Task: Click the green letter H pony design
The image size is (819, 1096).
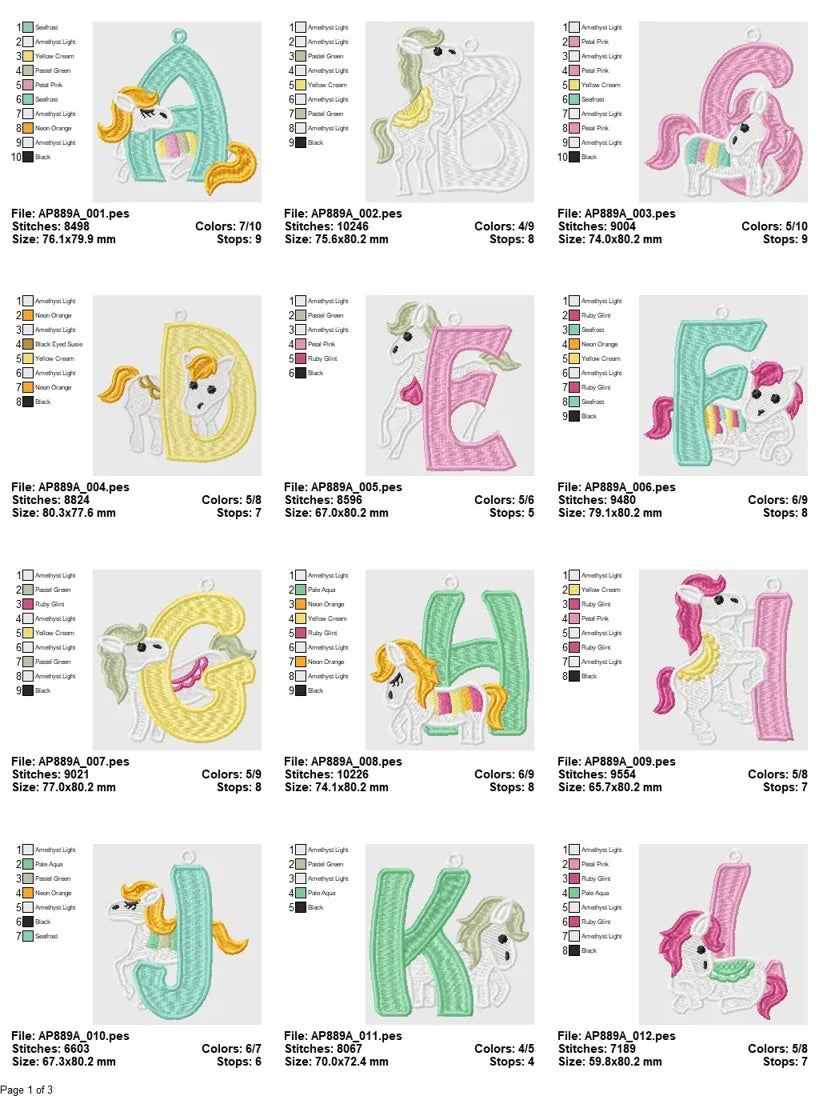Action: click(x=449, y=660)
